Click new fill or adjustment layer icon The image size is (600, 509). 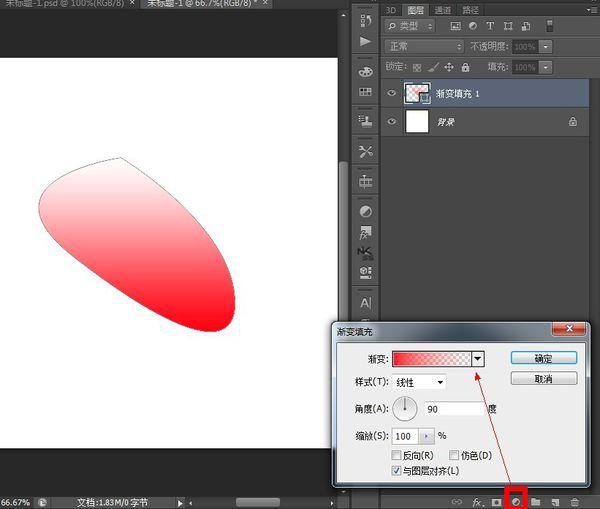click(517, 500)
